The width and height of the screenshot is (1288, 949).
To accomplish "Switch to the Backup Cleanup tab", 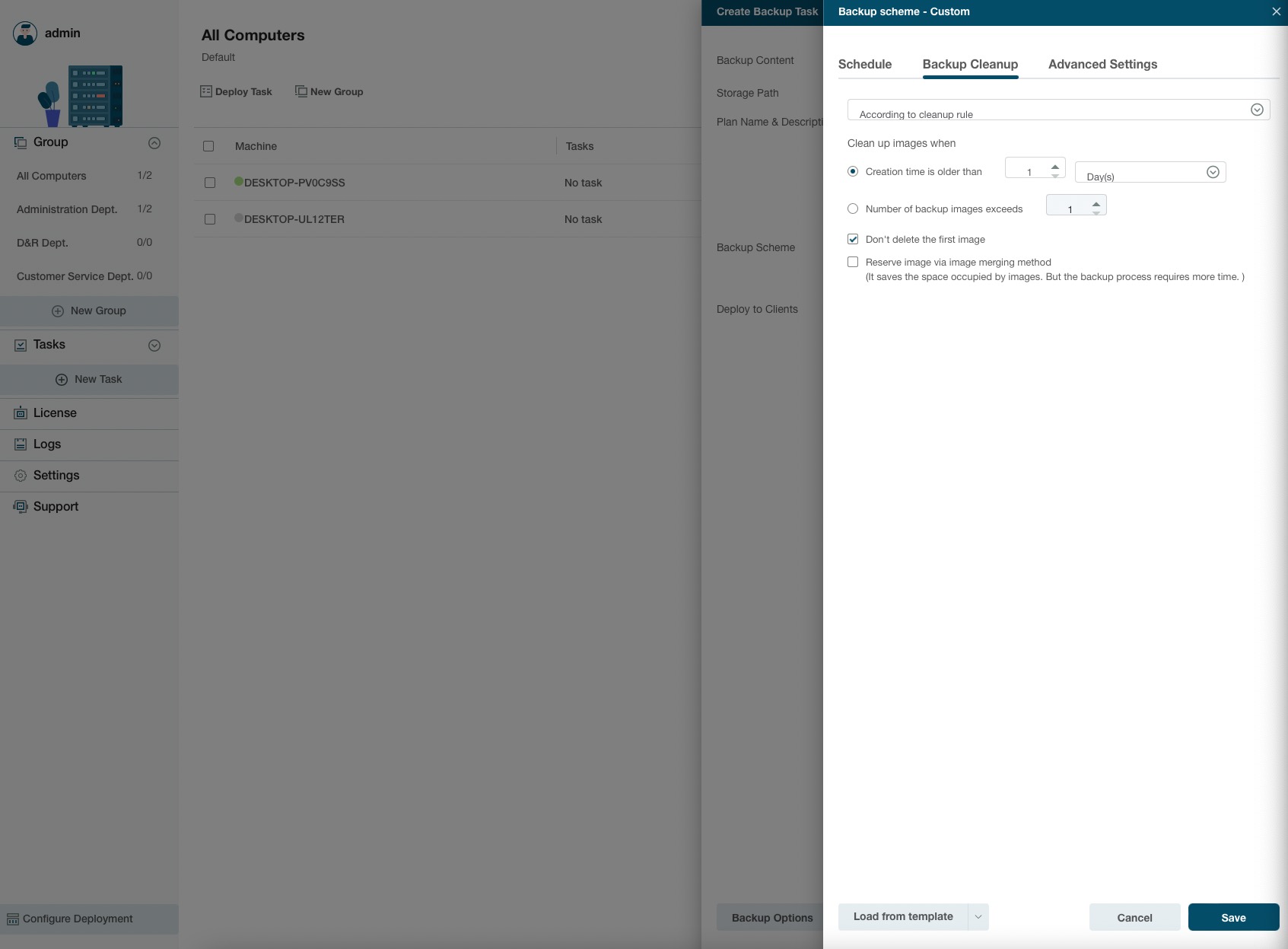I will pos(970,65).
